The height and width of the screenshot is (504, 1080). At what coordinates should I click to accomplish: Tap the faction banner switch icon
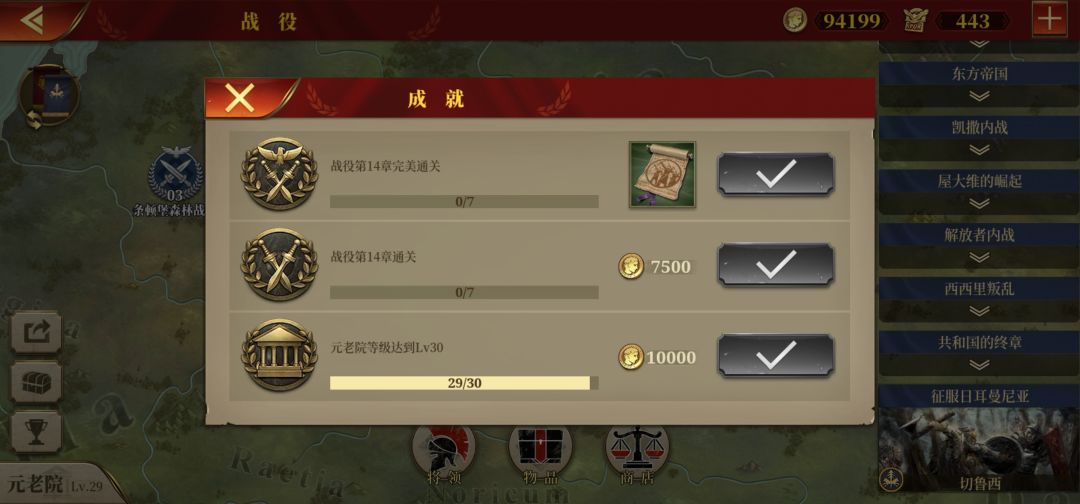49,96
